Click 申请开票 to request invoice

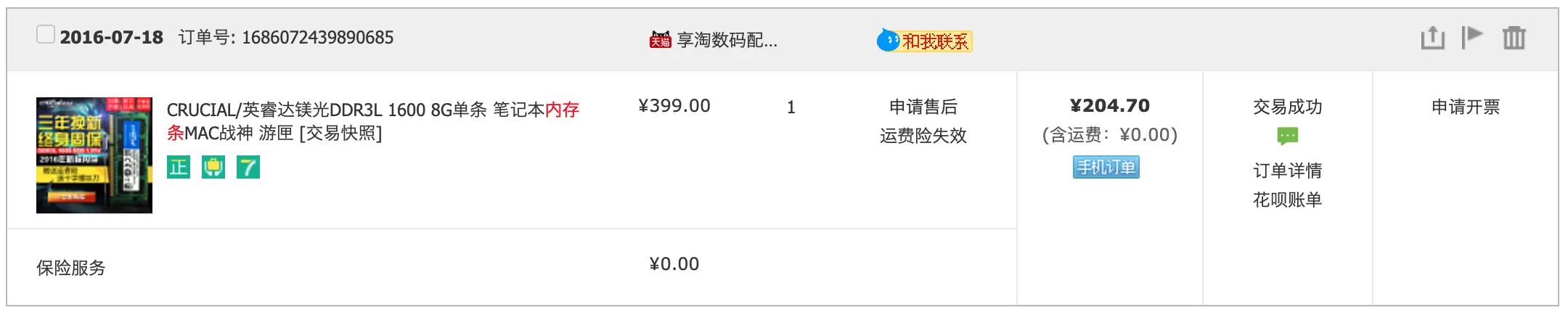click(1465, 107)
